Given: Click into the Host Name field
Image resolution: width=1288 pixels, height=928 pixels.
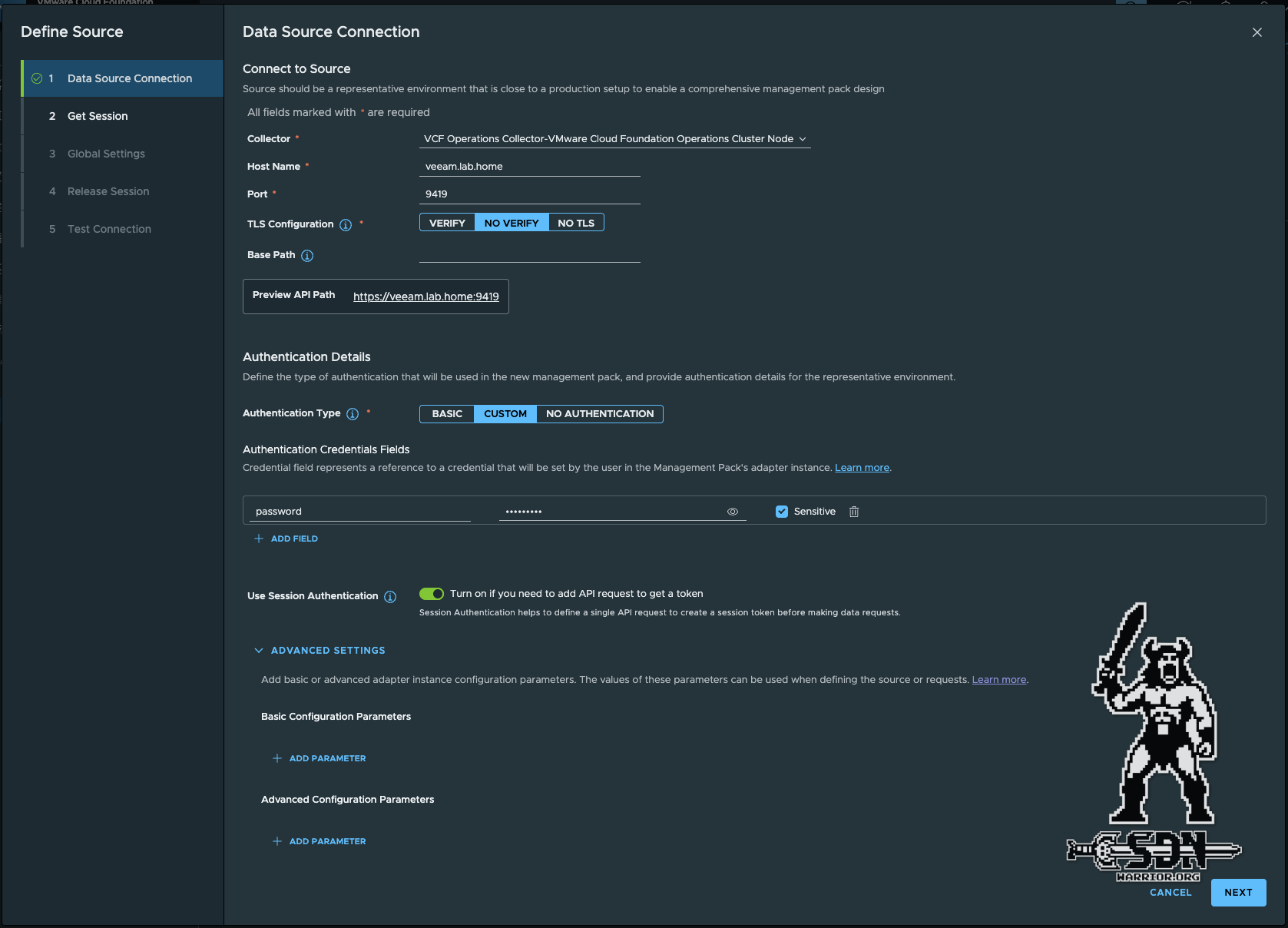Looking at the screenshot, I should pos(529,167).
